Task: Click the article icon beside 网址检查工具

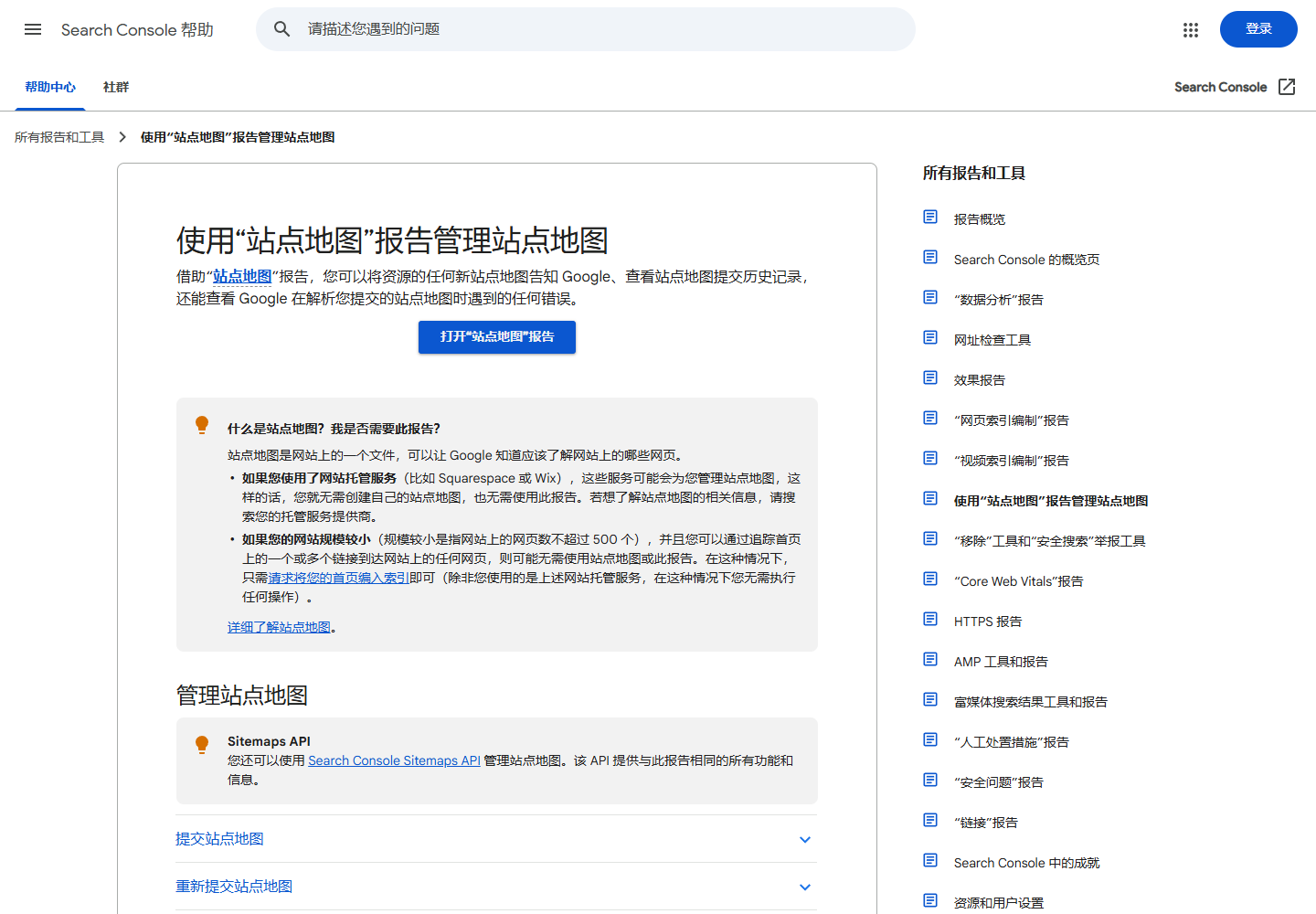Action: tap(930, 337)
